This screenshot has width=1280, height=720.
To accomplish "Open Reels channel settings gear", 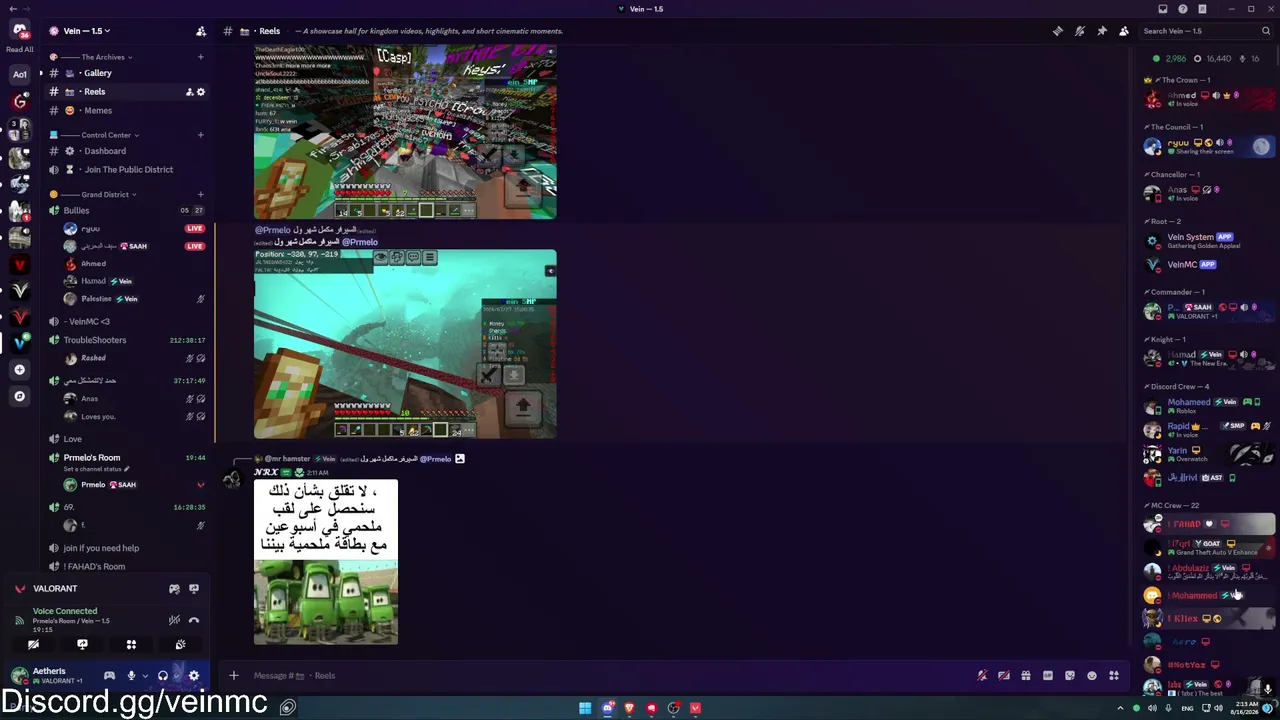I will pos(201,92).
